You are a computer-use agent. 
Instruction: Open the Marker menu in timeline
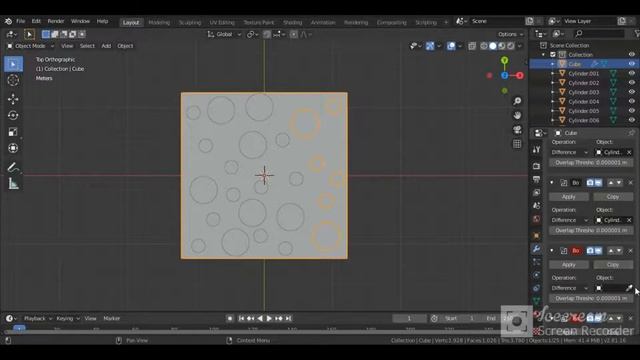[111, 318]
